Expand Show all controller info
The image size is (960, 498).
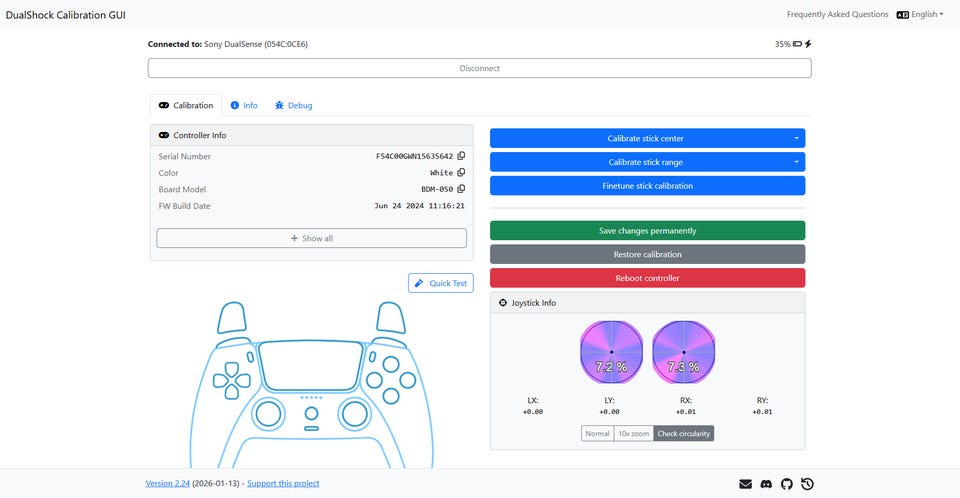312,238
